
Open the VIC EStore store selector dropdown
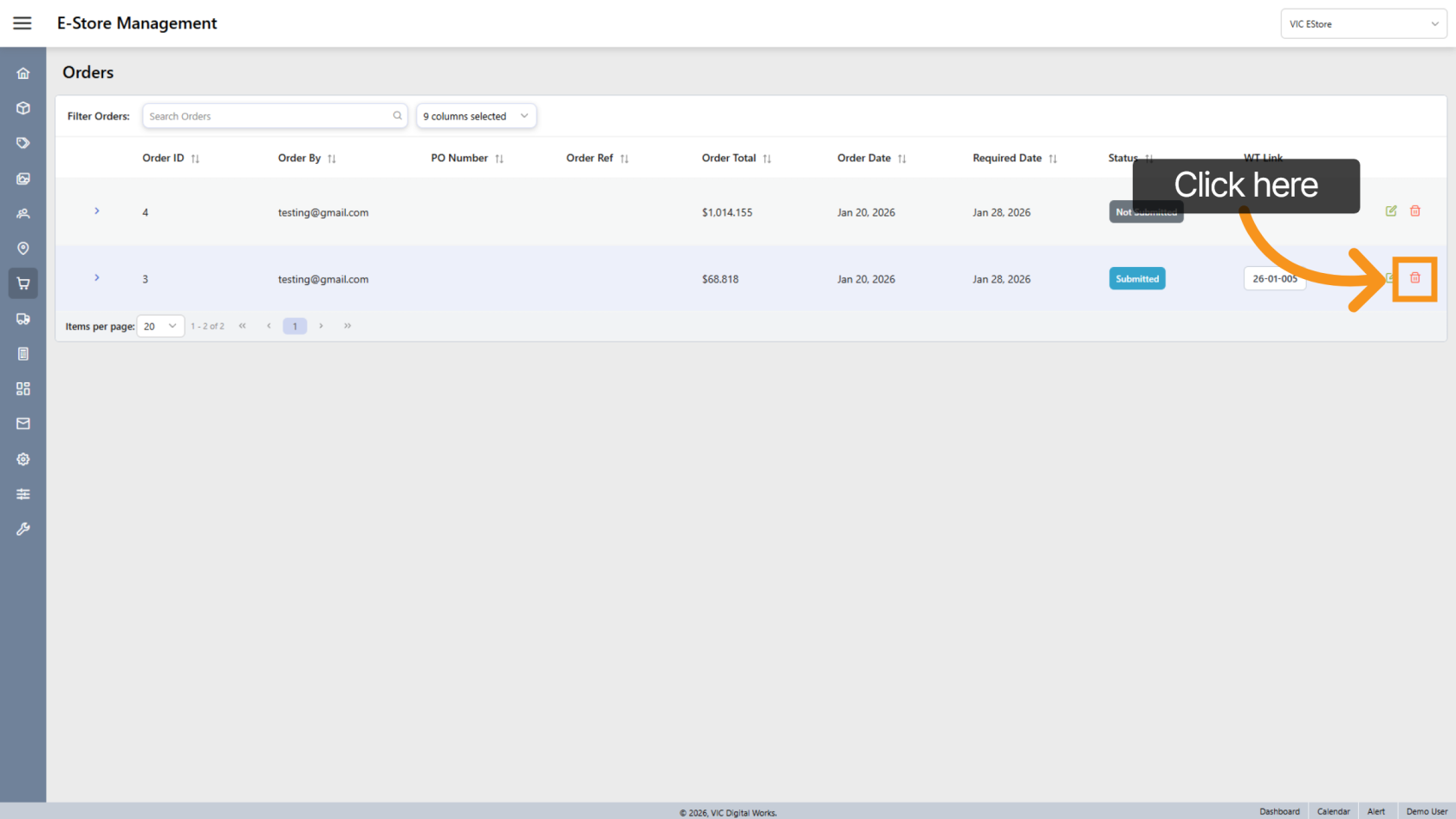point(1362,24)
